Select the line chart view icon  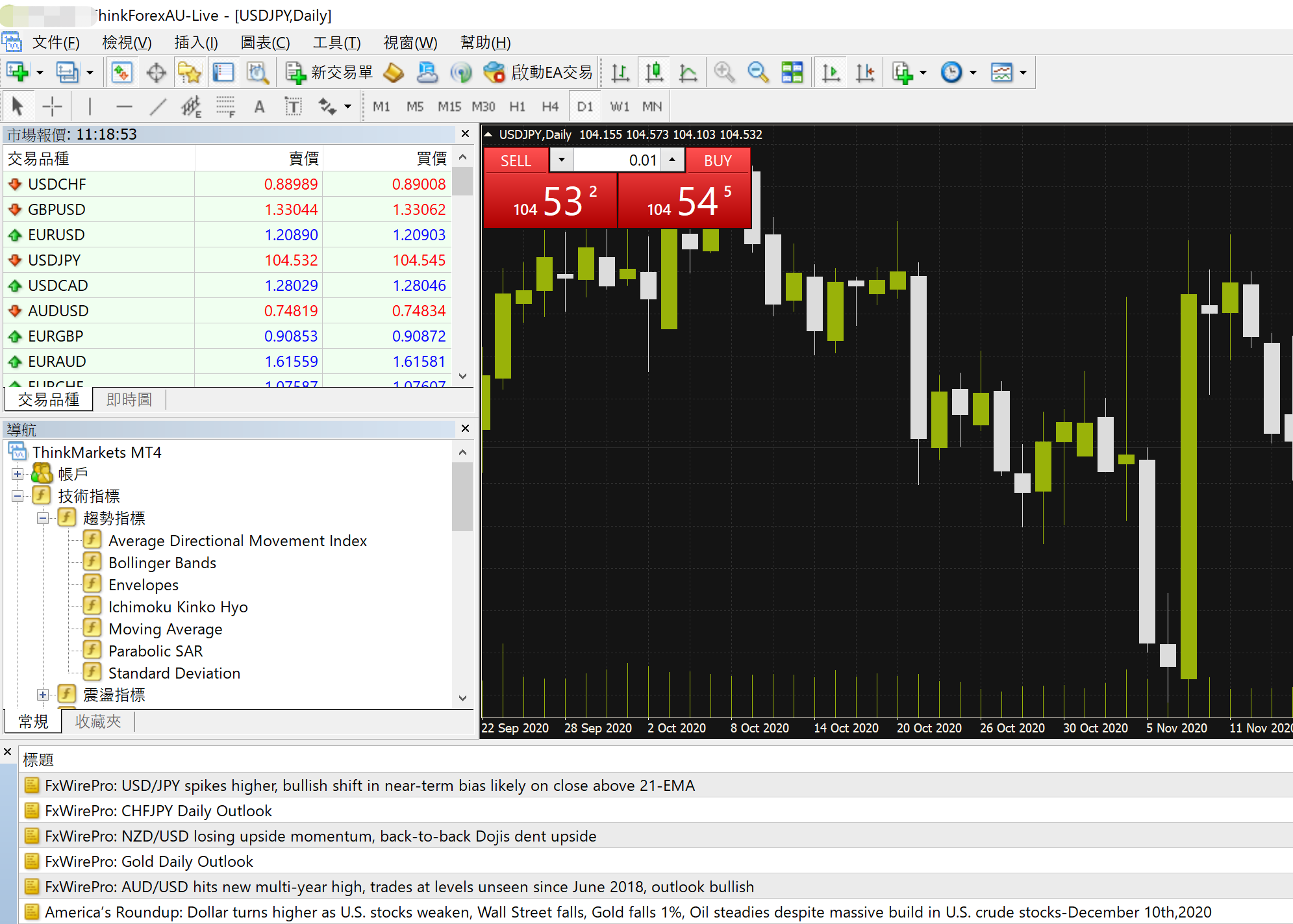pos(688,73)
